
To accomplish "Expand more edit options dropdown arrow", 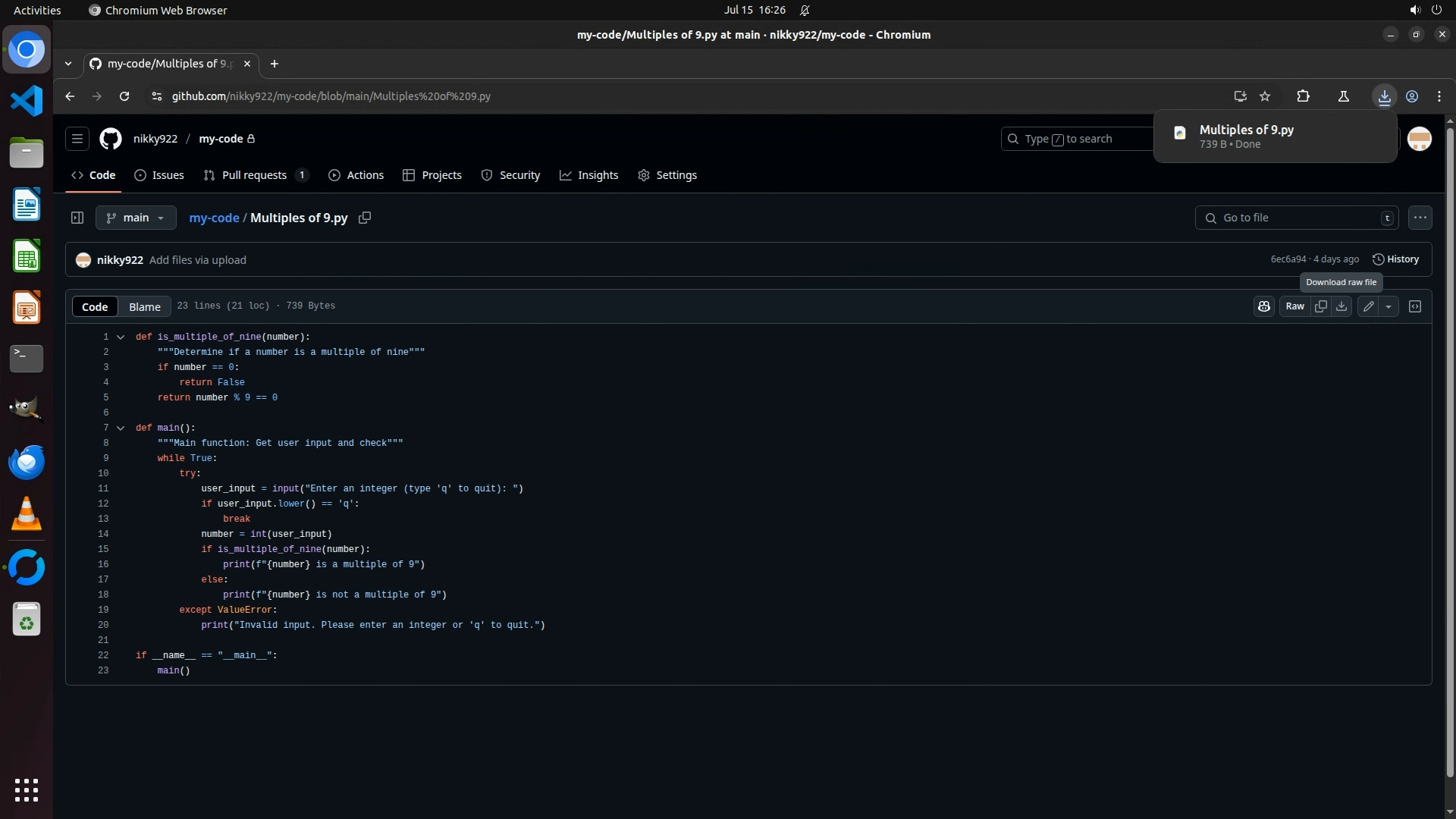I will (1389, 306).
